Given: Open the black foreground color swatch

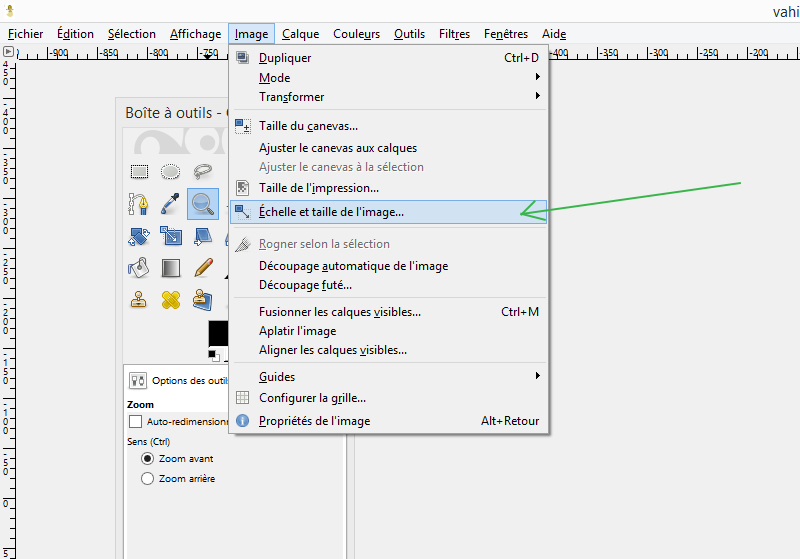Looking at the screenshot, I should pos(218,334).
